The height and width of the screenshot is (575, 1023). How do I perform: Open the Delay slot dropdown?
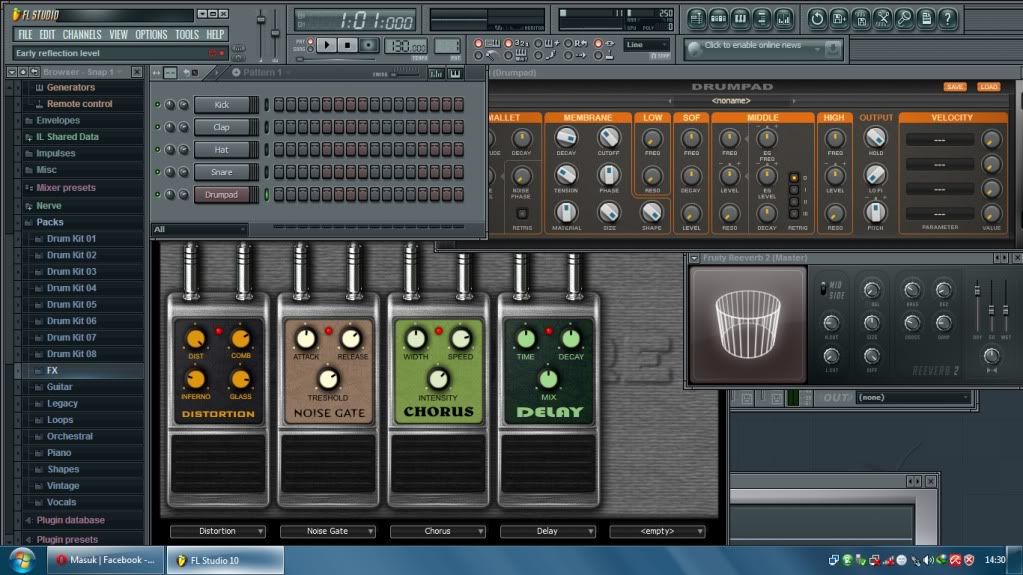pyautogui.click(x=547, y=531)
